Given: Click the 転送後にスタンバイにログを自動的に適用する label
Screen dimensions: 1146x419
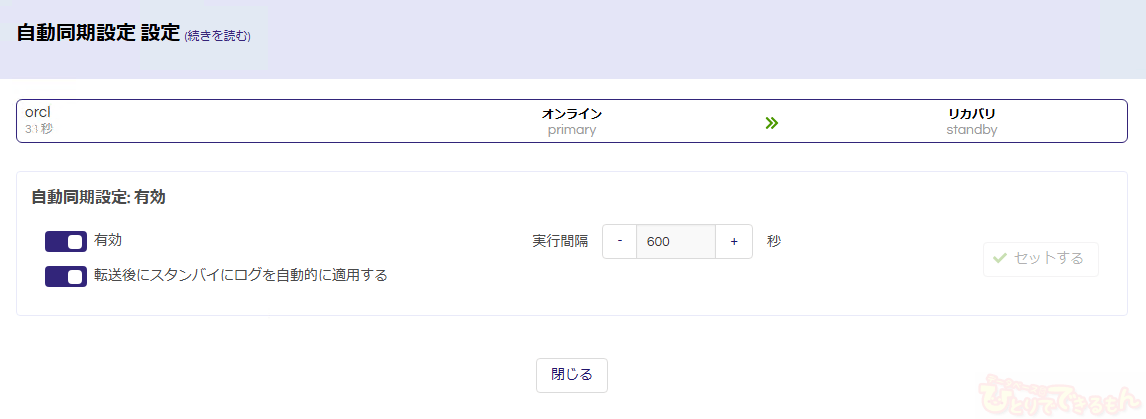Looking at the screenshot, I should point(241,275).
